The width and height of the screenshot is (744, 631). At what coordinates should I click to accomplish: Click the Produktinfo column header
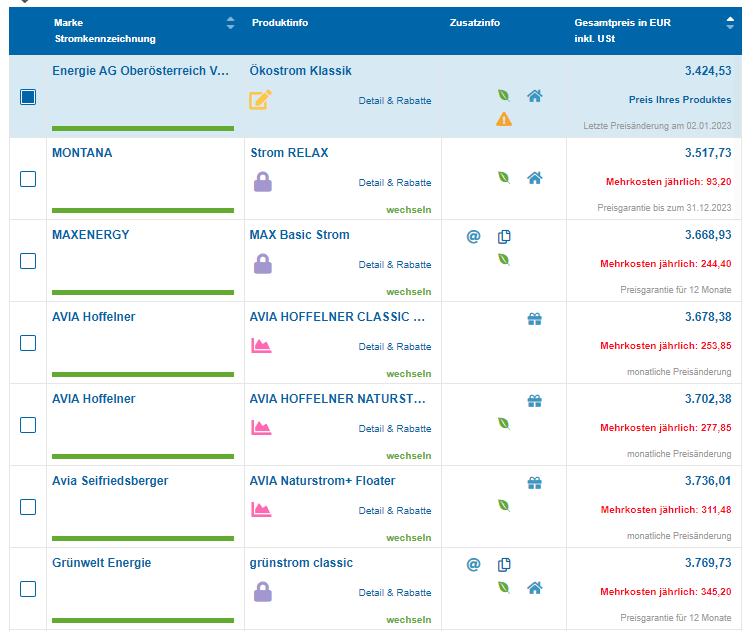pos(280,23)
